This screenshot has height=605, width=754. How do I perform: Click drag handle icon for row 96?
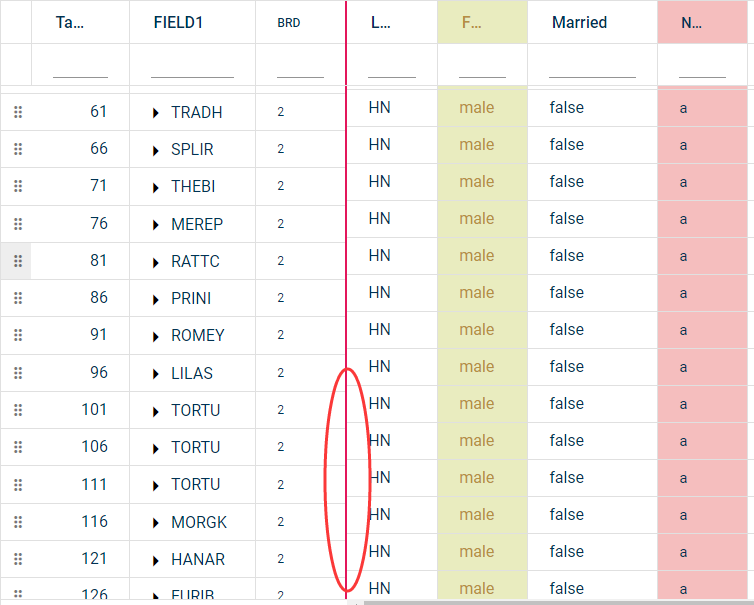17,373
